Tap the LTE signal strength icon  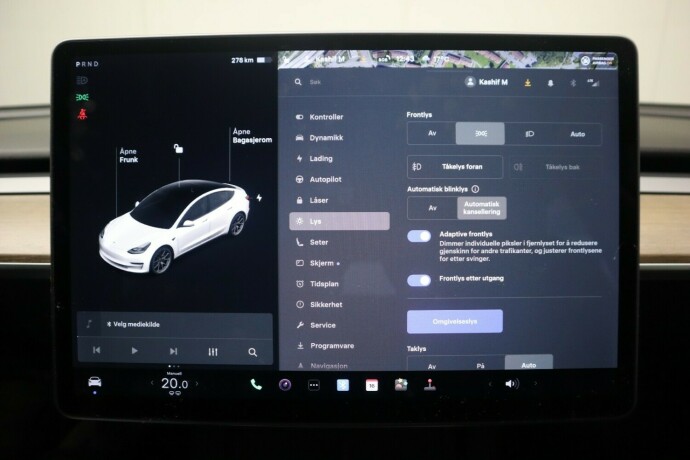click(x=594, y=83)
